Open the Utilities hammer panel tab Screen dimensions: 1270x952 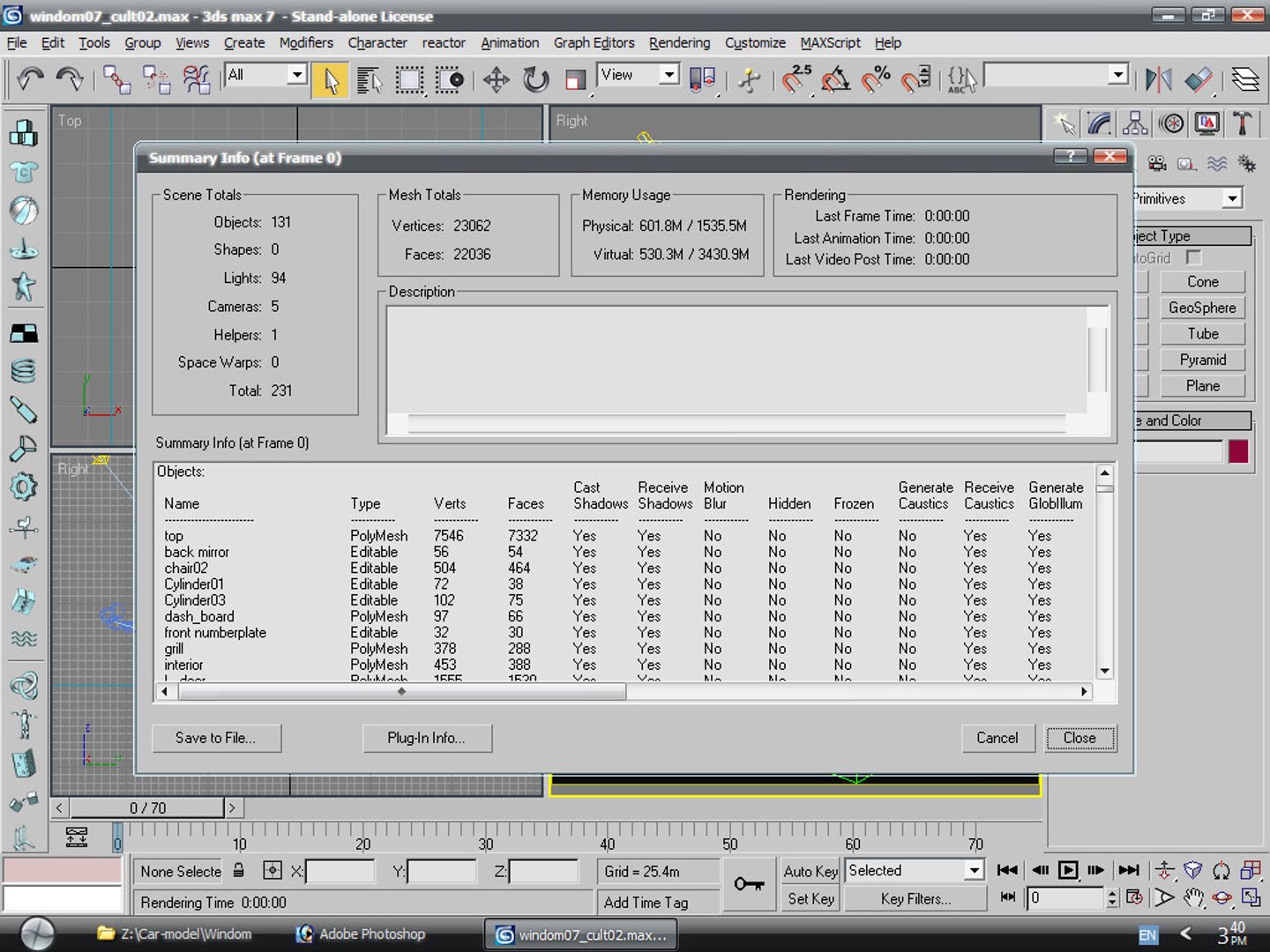1243,123
